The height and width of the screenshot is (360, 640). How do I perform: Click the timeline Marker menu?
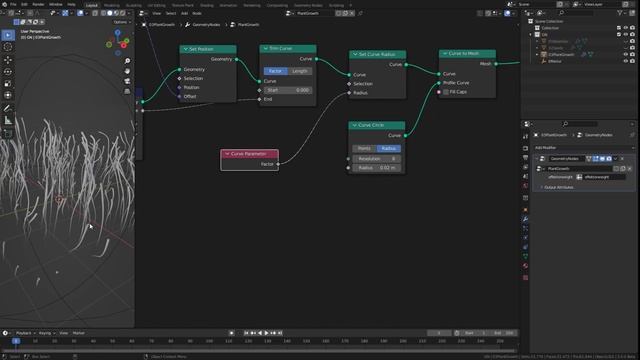click(79, 333)
